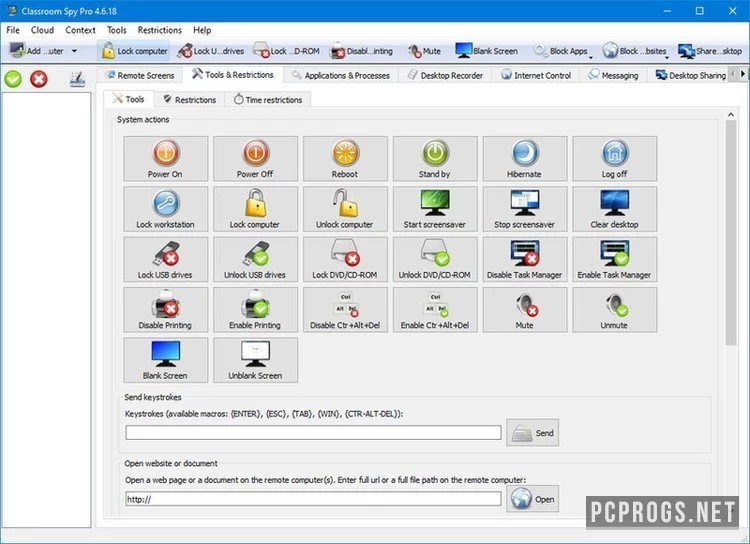The height and width of the screenshot is (544, 750).
Task: Focus the http:// URL input field
Action: point(313,499)
